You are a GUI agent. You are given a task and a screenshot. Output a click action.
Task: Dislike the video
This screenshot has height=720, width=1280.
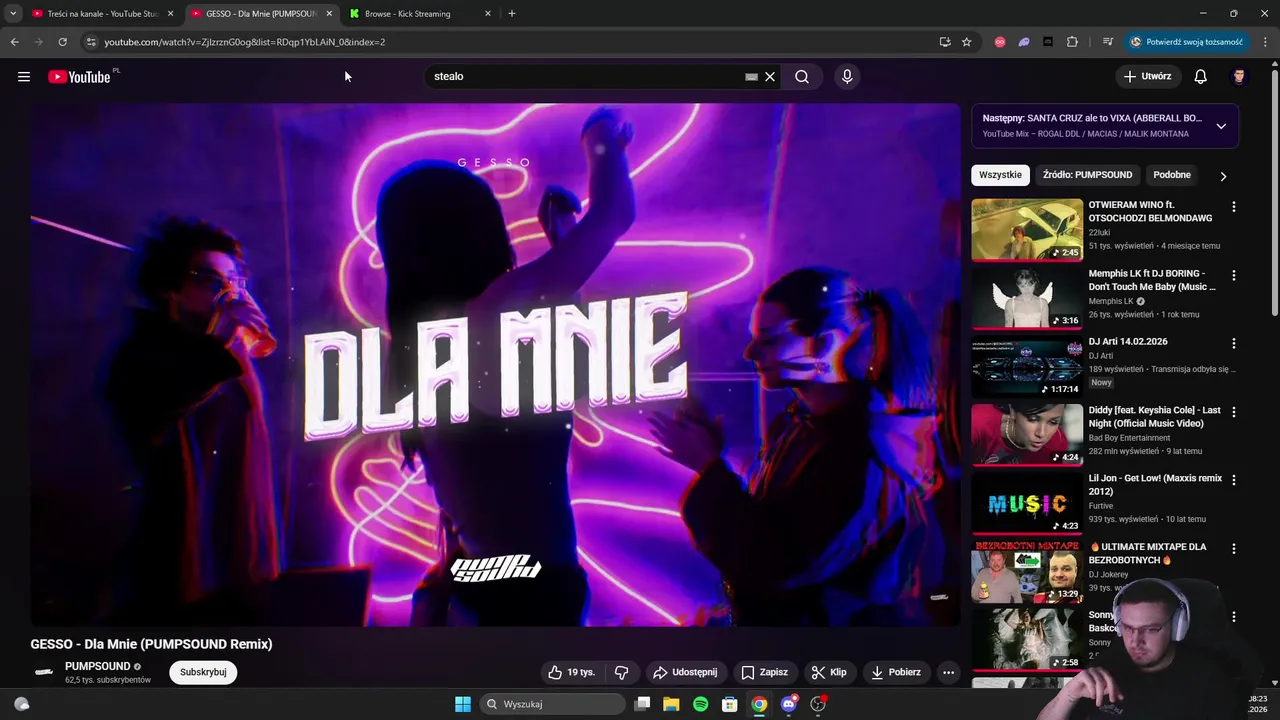(x=621, y=672)
